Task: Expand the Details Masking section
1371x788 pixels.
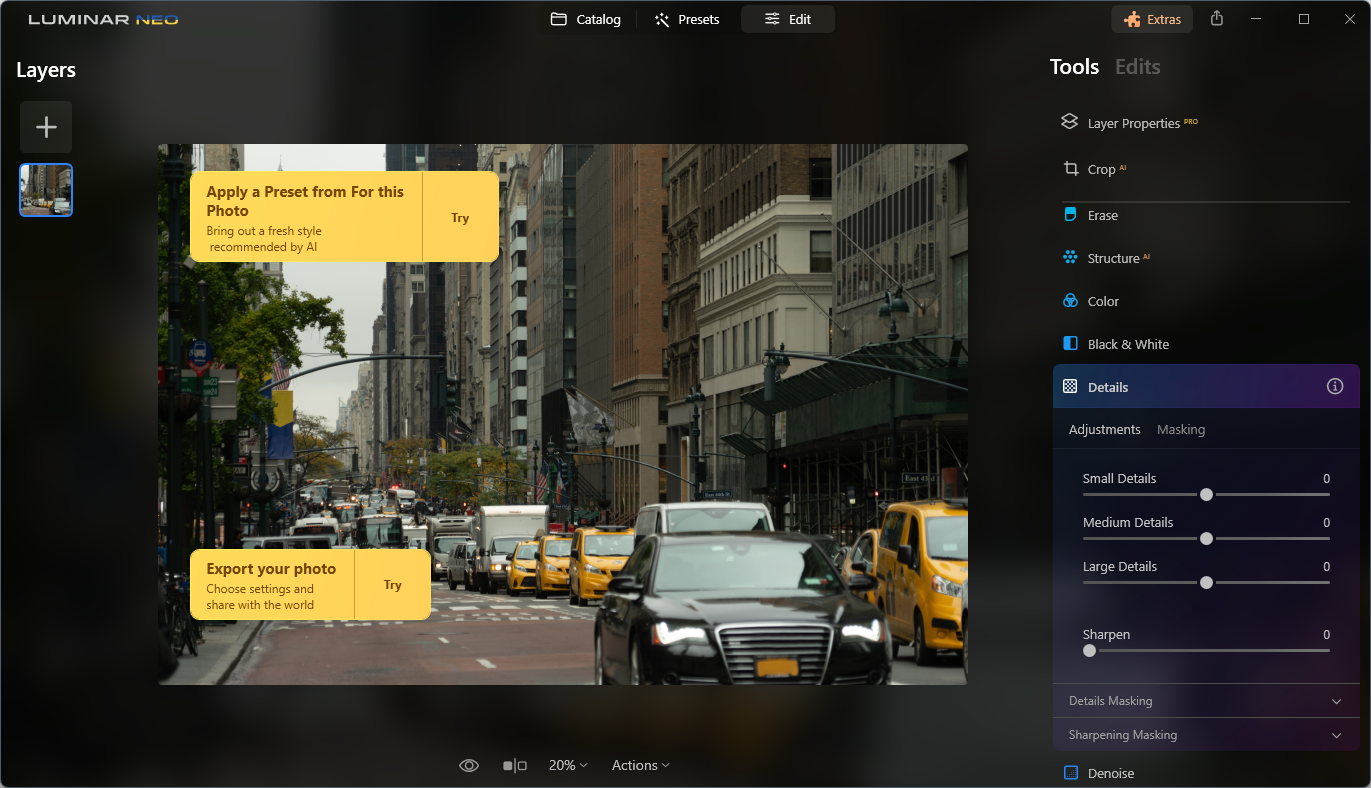Action: point(1206,701)
